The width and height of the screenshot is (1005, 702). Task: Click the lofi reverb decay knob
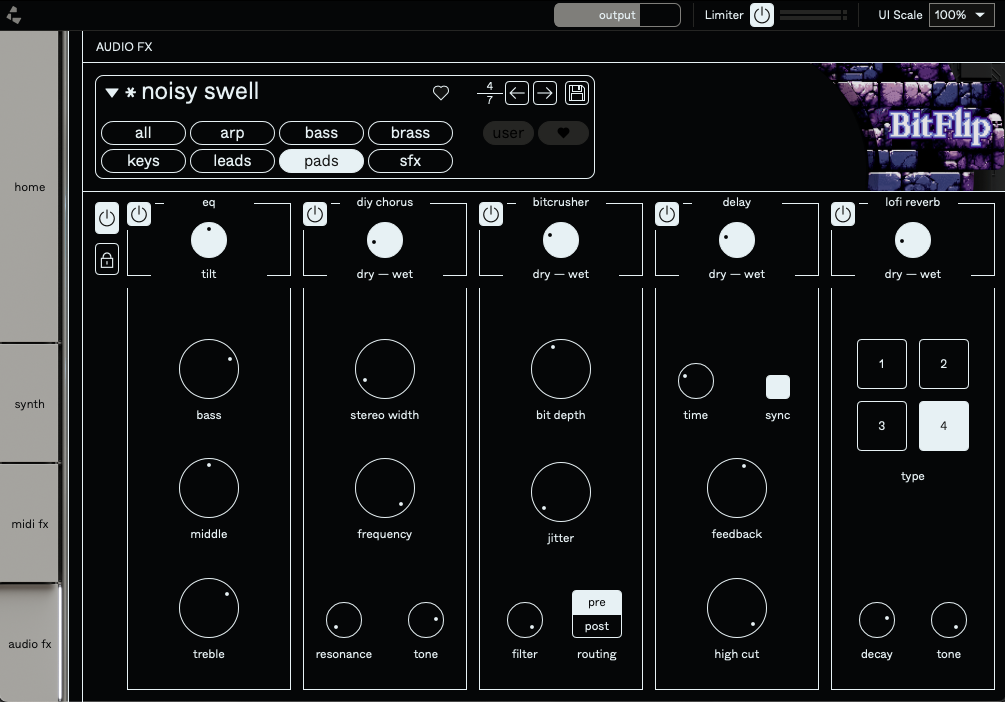click(877, 620)
